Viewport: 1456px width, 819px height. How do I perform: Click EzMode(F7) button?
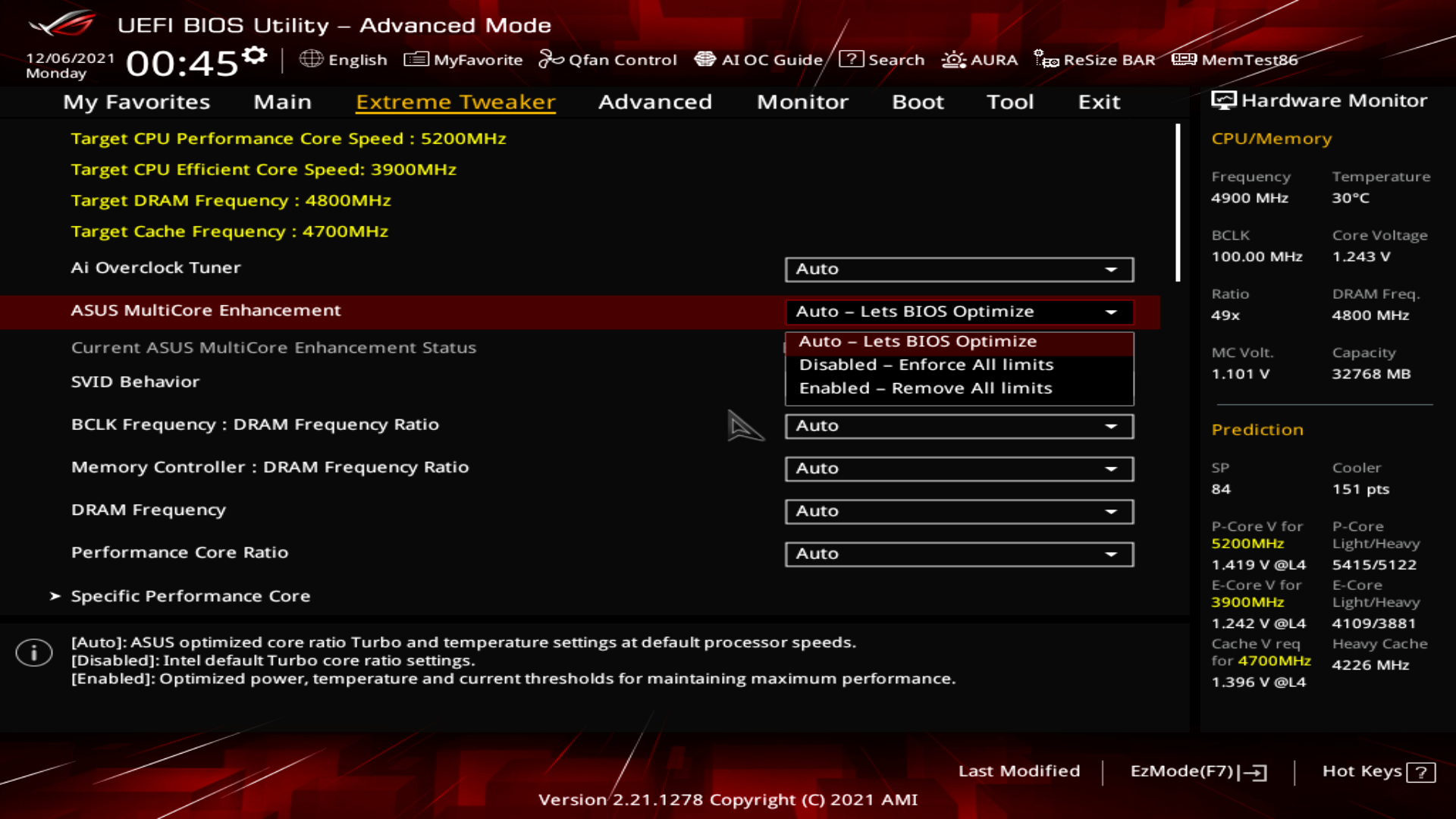click(x=1197, y=771)
